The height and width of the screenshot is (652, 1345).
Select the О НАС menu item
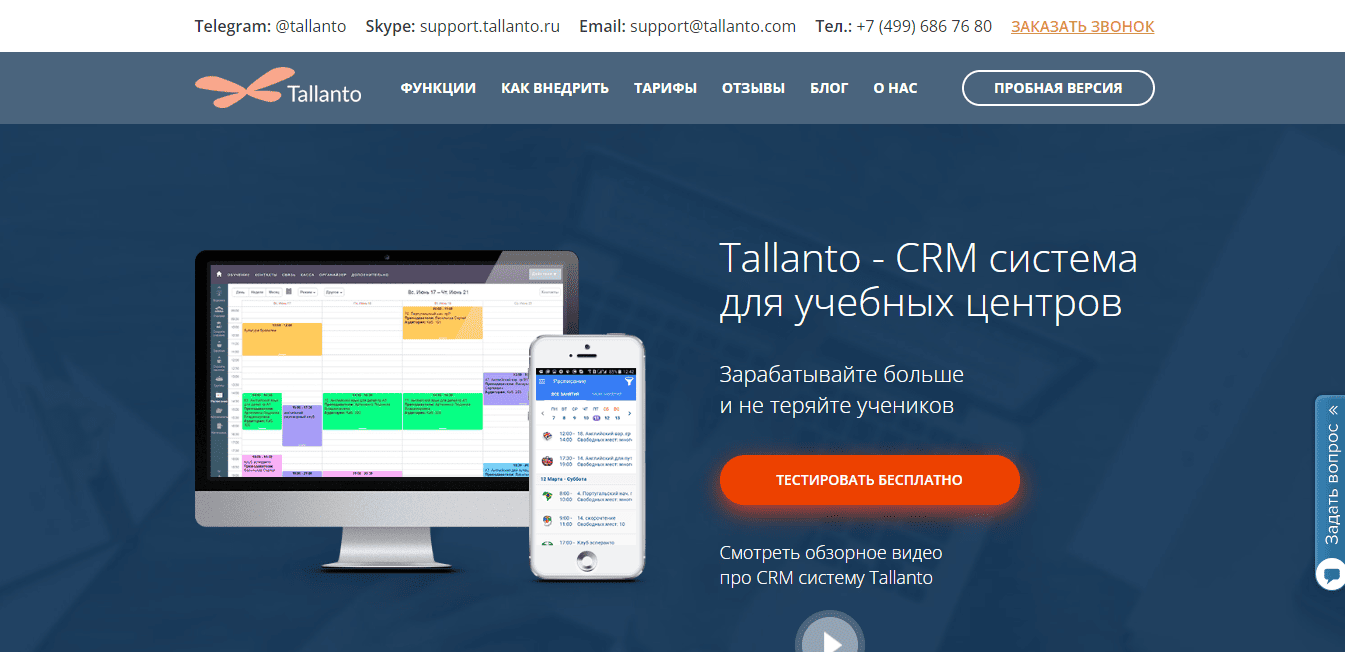click(x=895, y=88)
